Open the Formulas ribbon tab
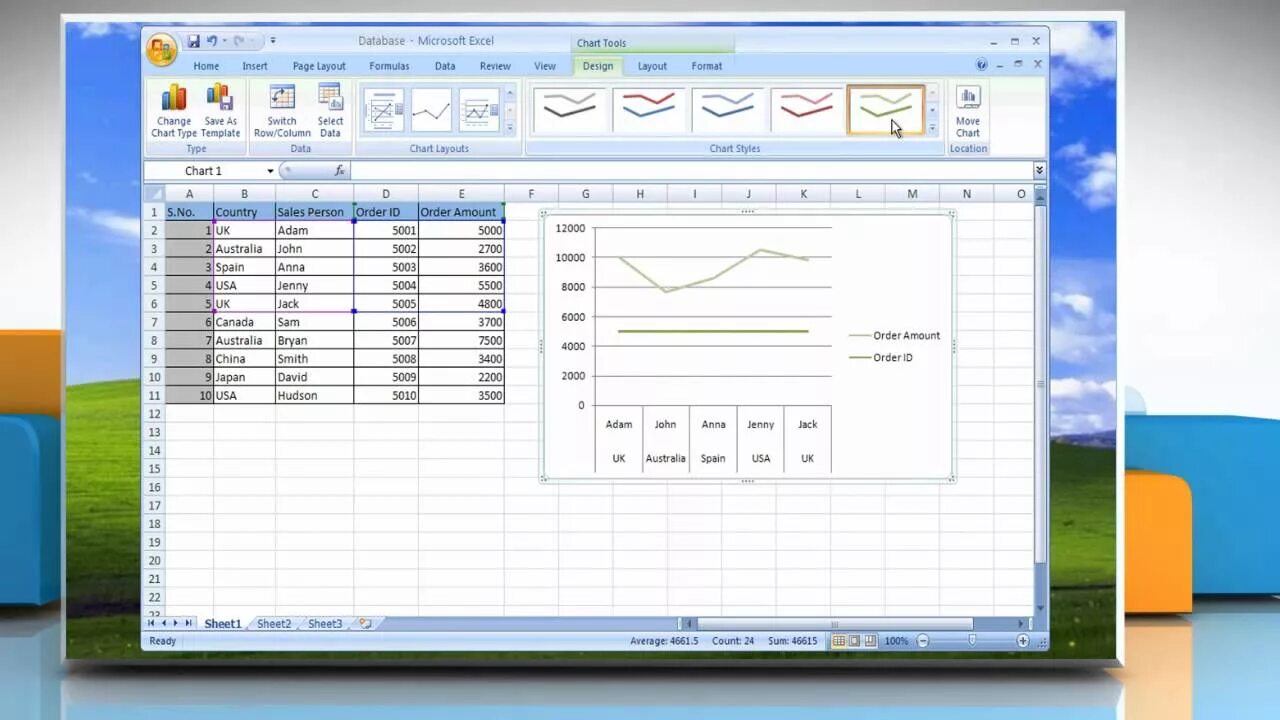1280x720 pixels. (x=389, y=66)
